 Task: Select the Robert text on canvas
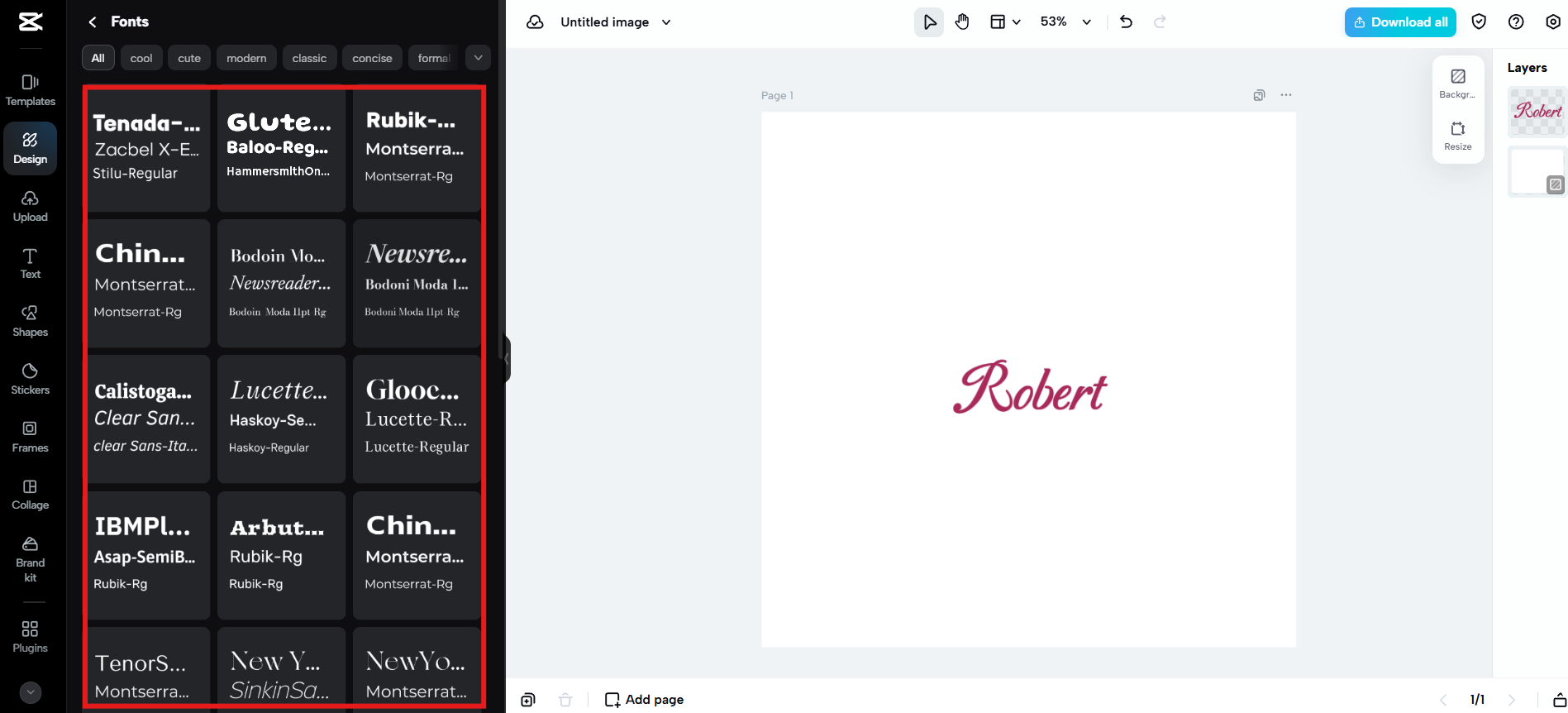[x=1030, y=387]
